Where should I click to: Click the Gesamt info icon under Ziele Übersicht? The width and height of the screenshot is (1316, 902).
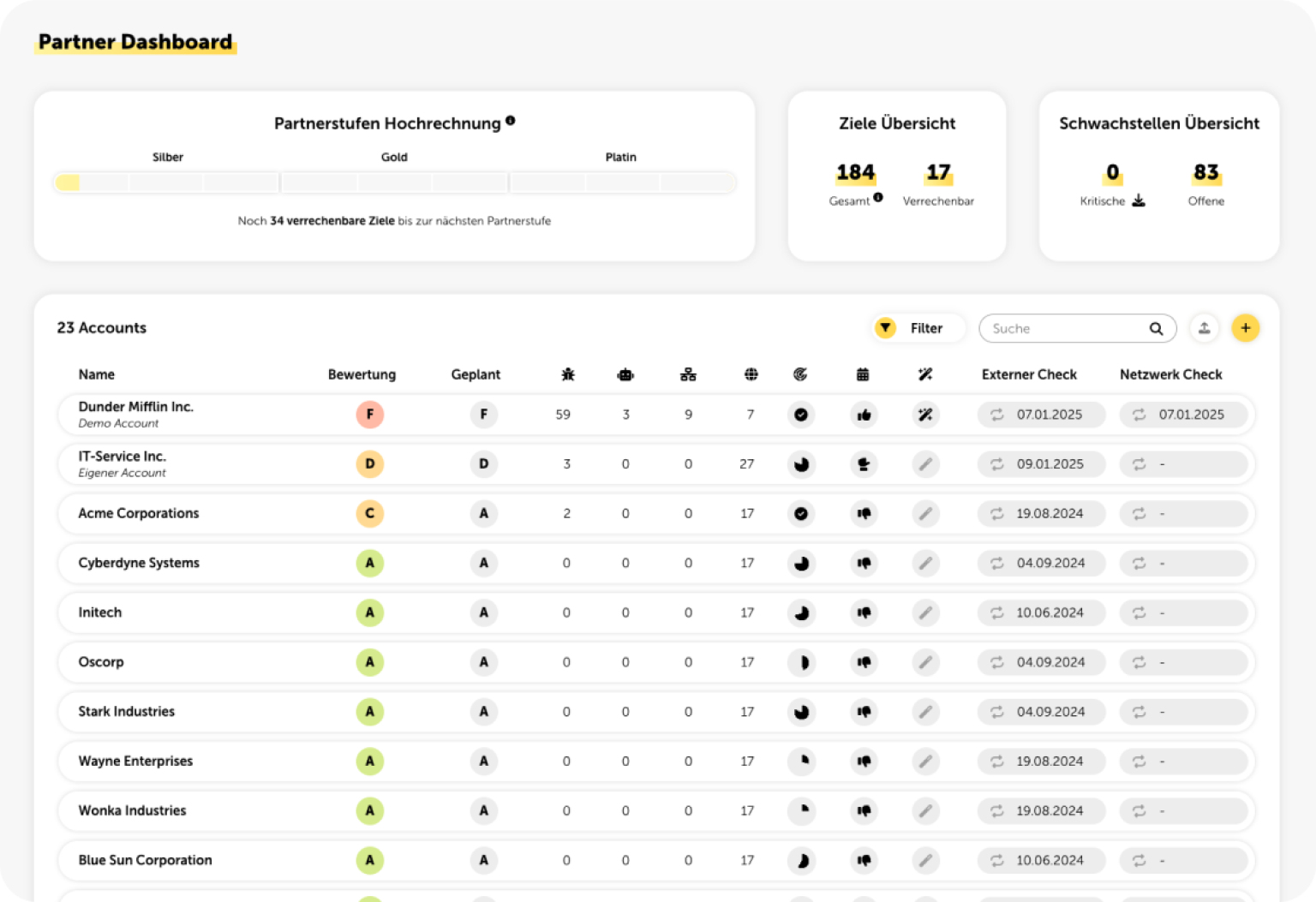879,198
